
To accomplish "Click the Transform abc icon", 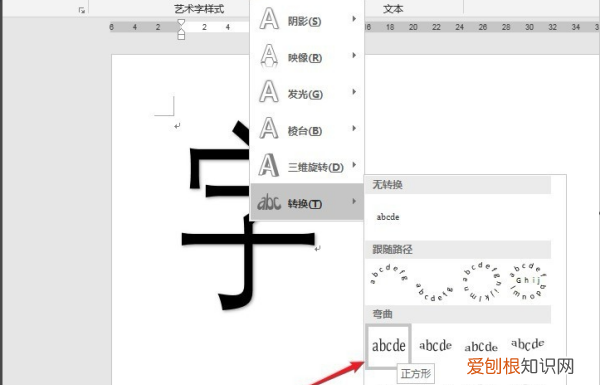I will click(269, 202).
